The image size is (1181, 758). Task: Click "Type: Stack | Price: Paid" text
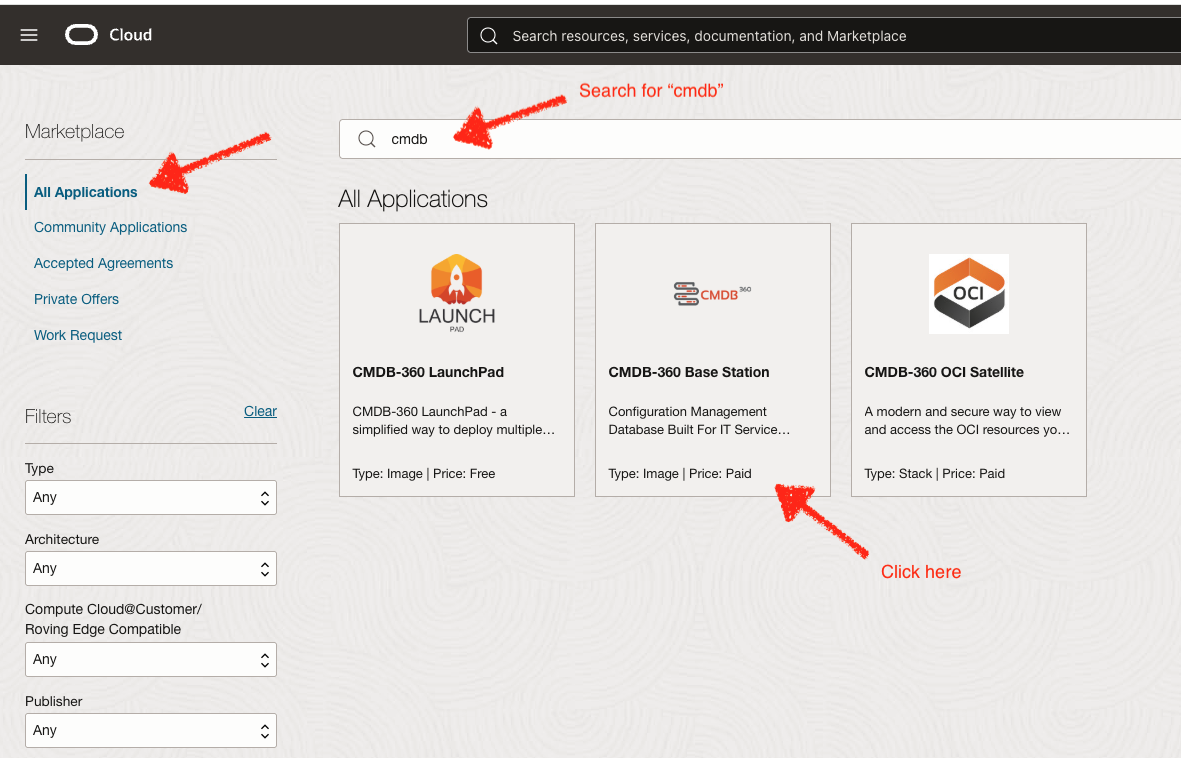coord(935,474)
